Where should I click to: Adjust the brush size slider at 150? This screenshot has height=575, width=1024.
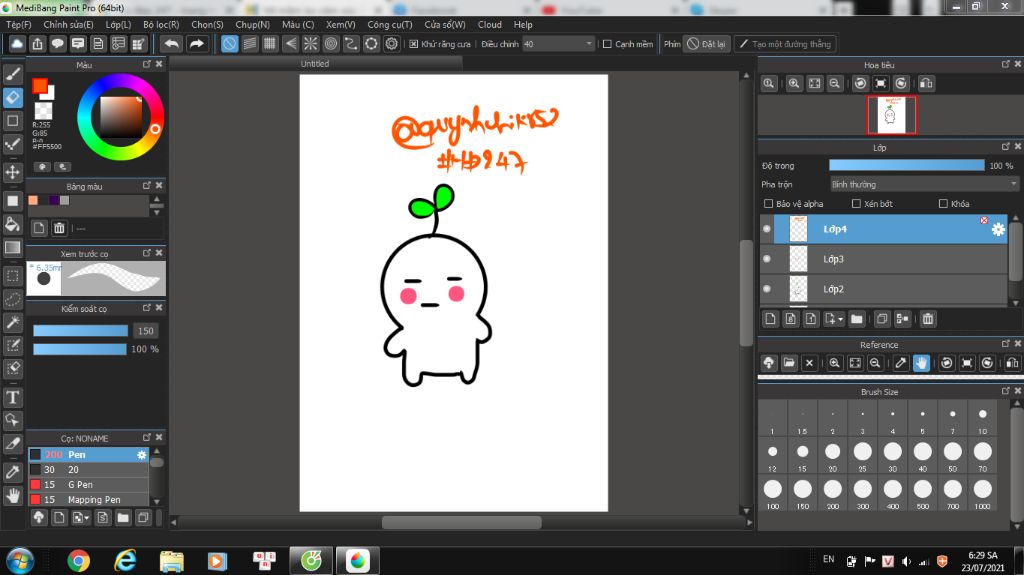coord(80,331)
